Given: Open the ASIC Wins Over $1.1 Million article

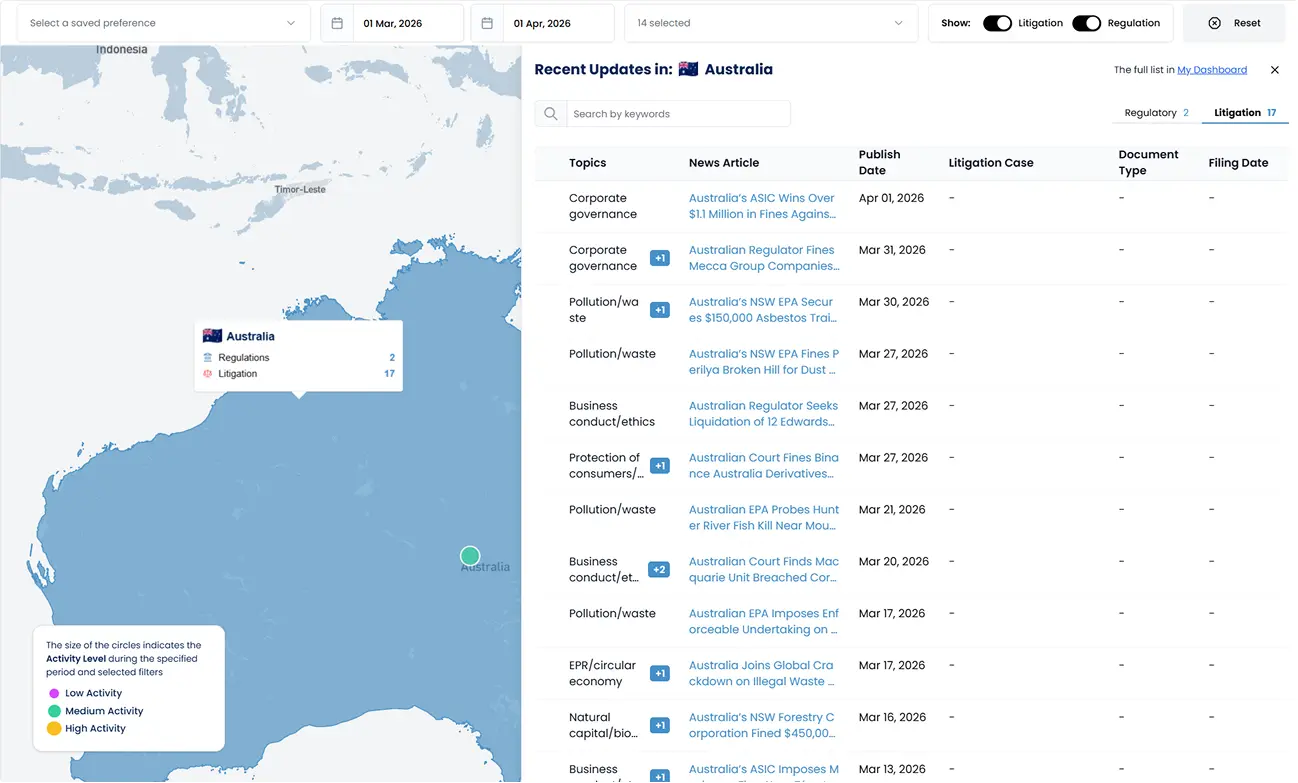Looking at the screenshot, I should (762, 206).
